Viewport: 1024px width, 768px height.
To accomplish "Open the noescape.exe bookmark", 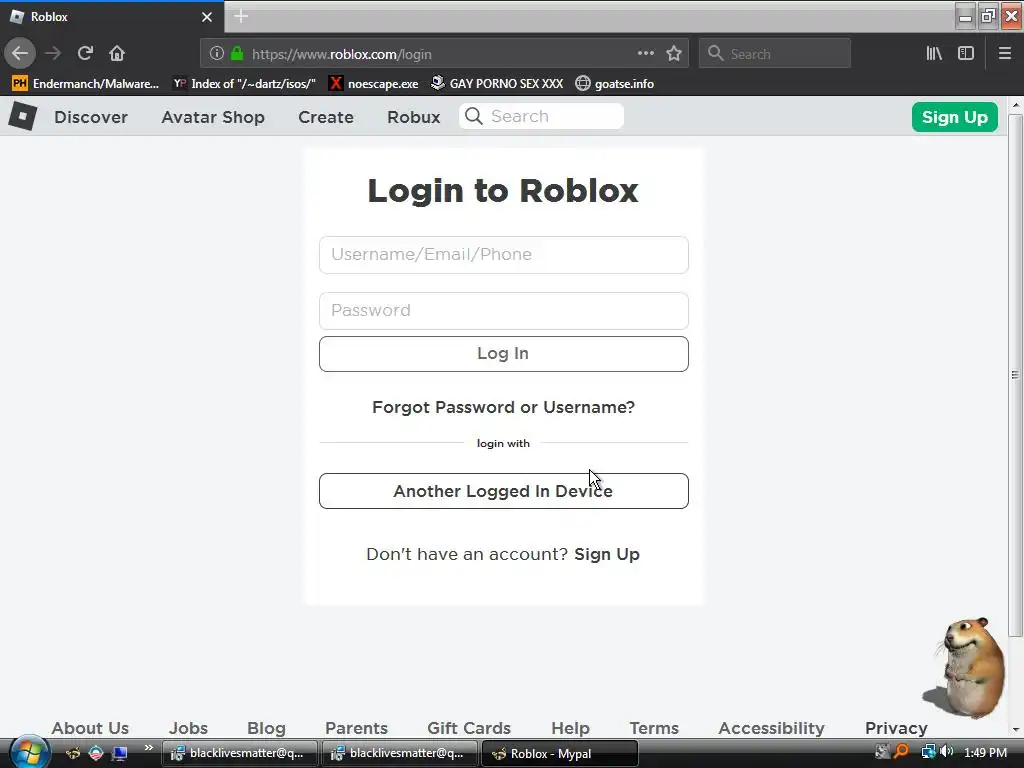I will click(x=374, y=84).
